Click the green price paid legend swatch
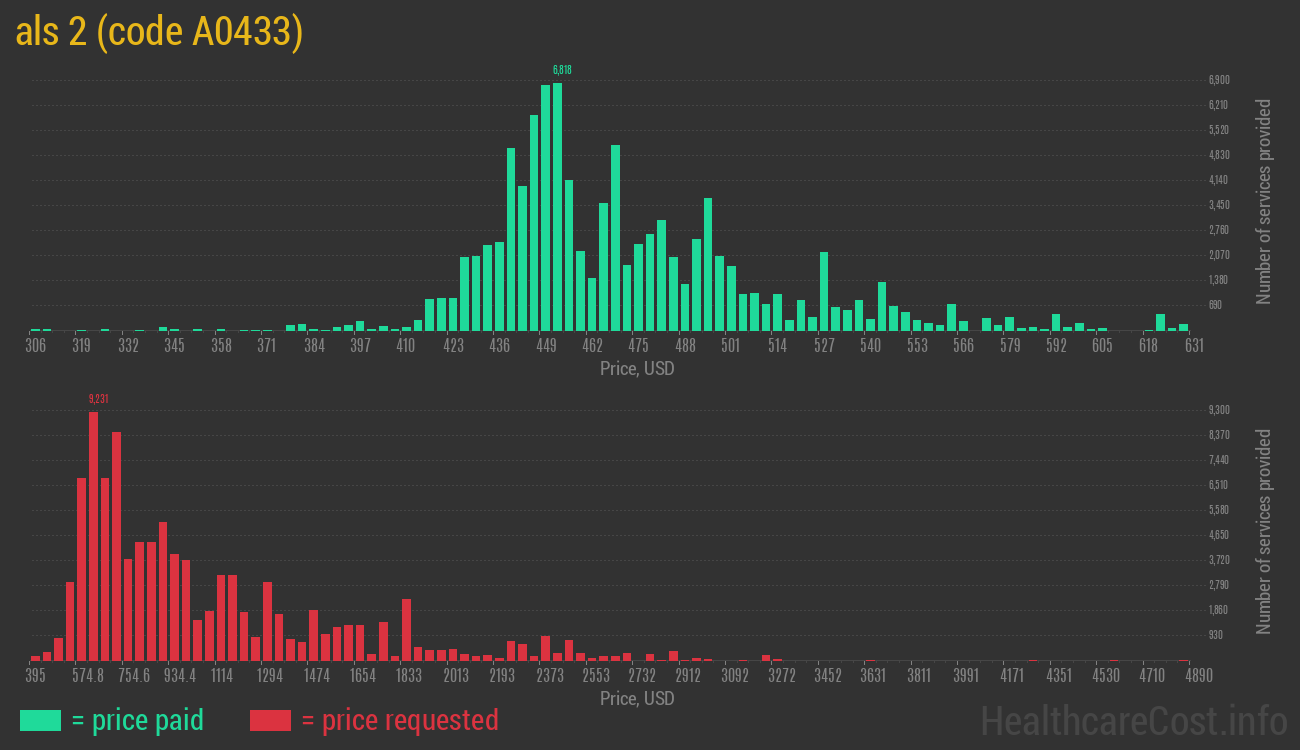The height and width of the screenshot is (750, 1300). (40, 720)
